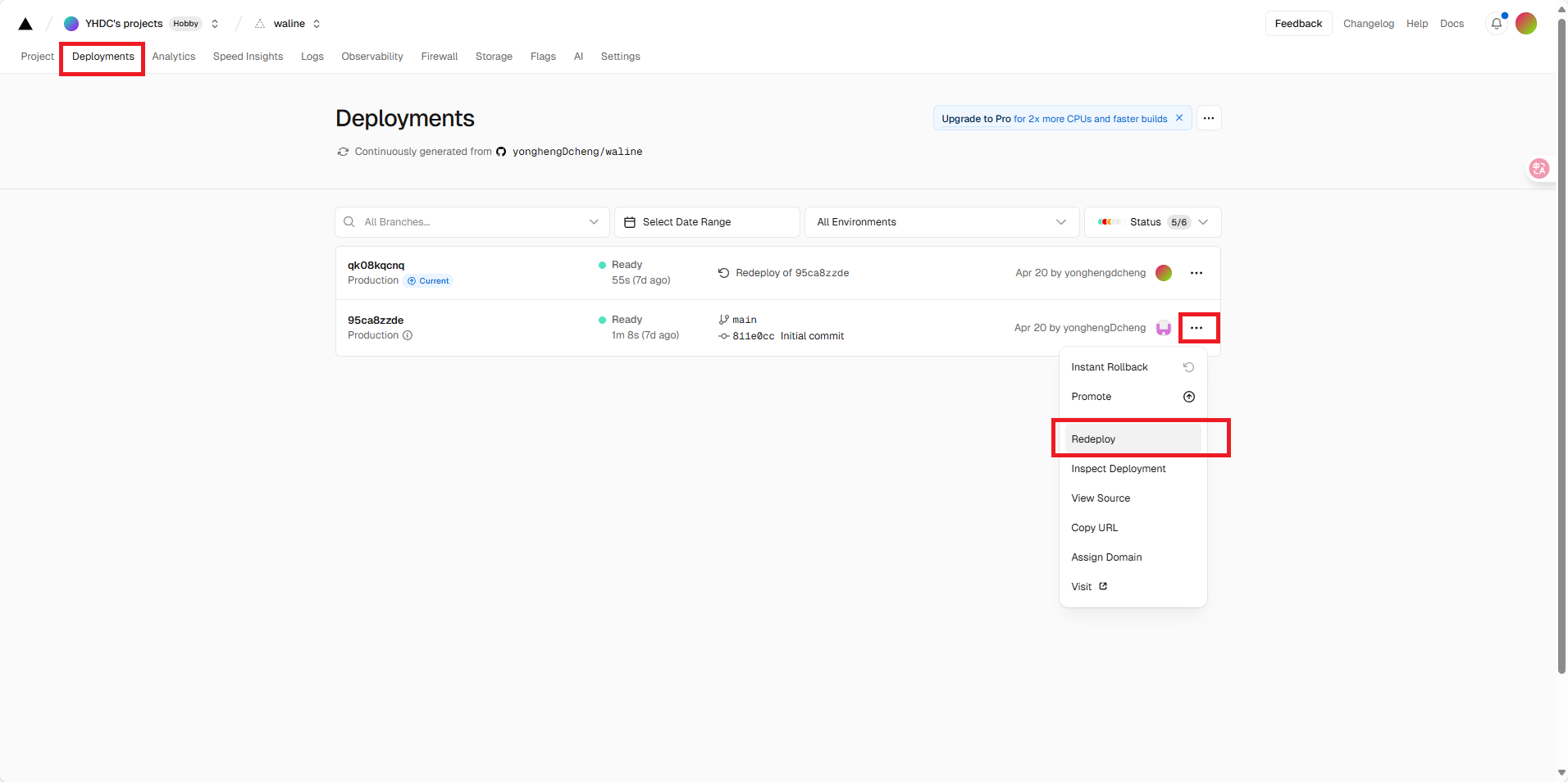Viewport: 1568px width, 782px height.
Task: Dismiss the Upgrade to Pro banner
Action: pyautogui.click(x=1178, y=118)
